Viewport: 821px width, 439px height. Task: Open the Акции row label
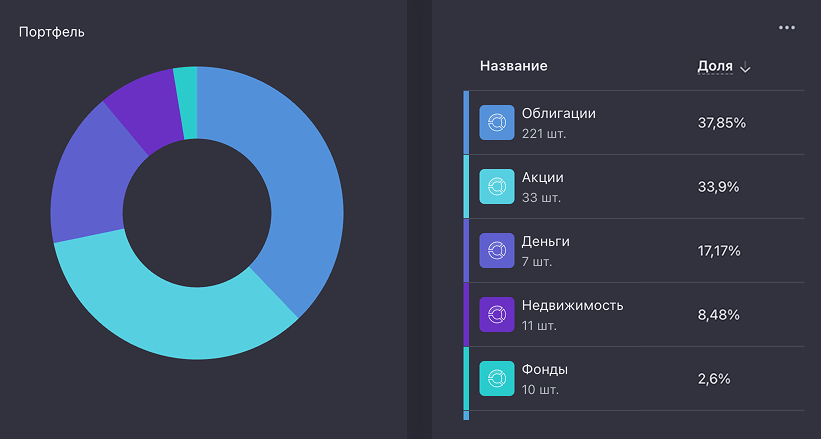point(542,178)
